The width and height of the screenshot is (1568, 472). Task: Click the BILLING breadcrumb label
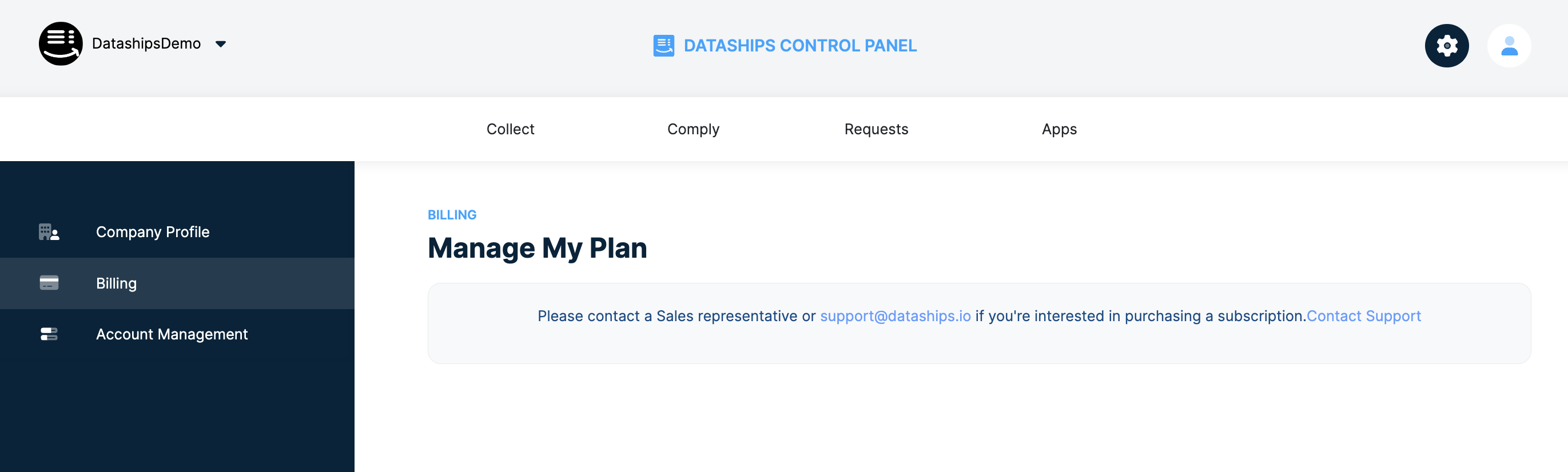pyautogui.click(x=452, y=215)
